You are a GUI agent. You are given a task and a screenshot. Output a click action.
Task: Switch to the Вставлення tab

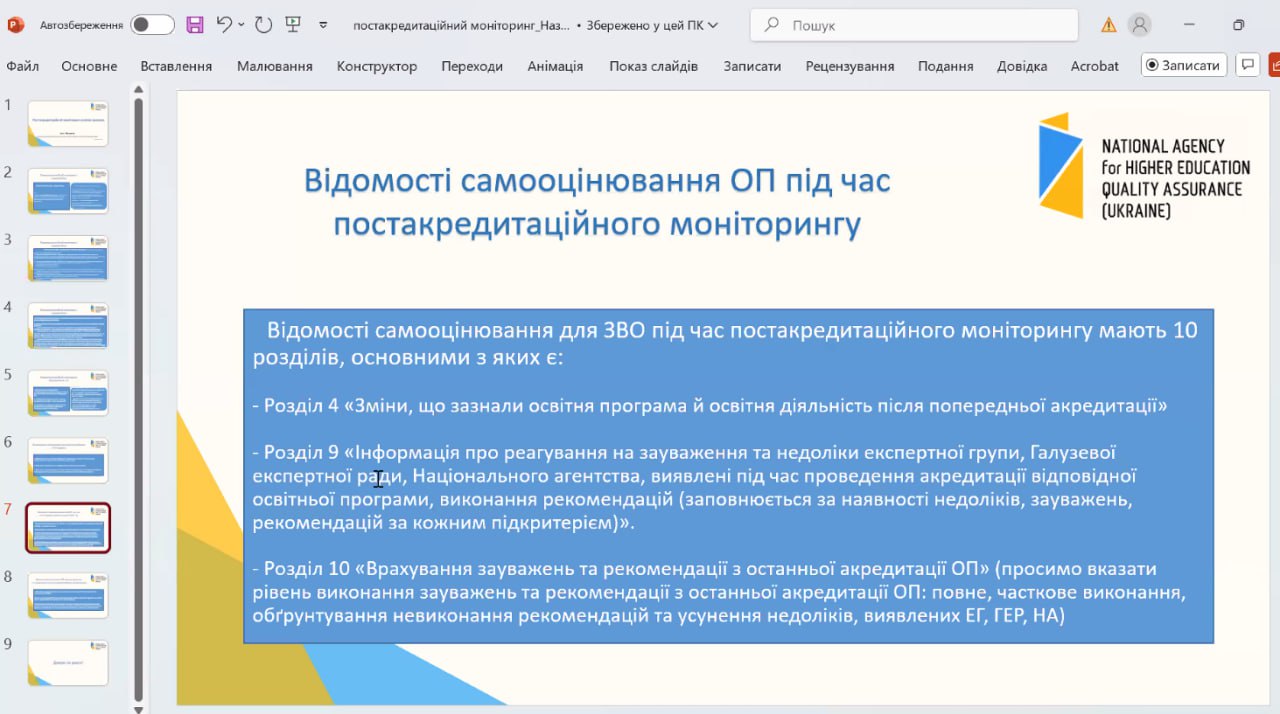click(x=176, y=66)
